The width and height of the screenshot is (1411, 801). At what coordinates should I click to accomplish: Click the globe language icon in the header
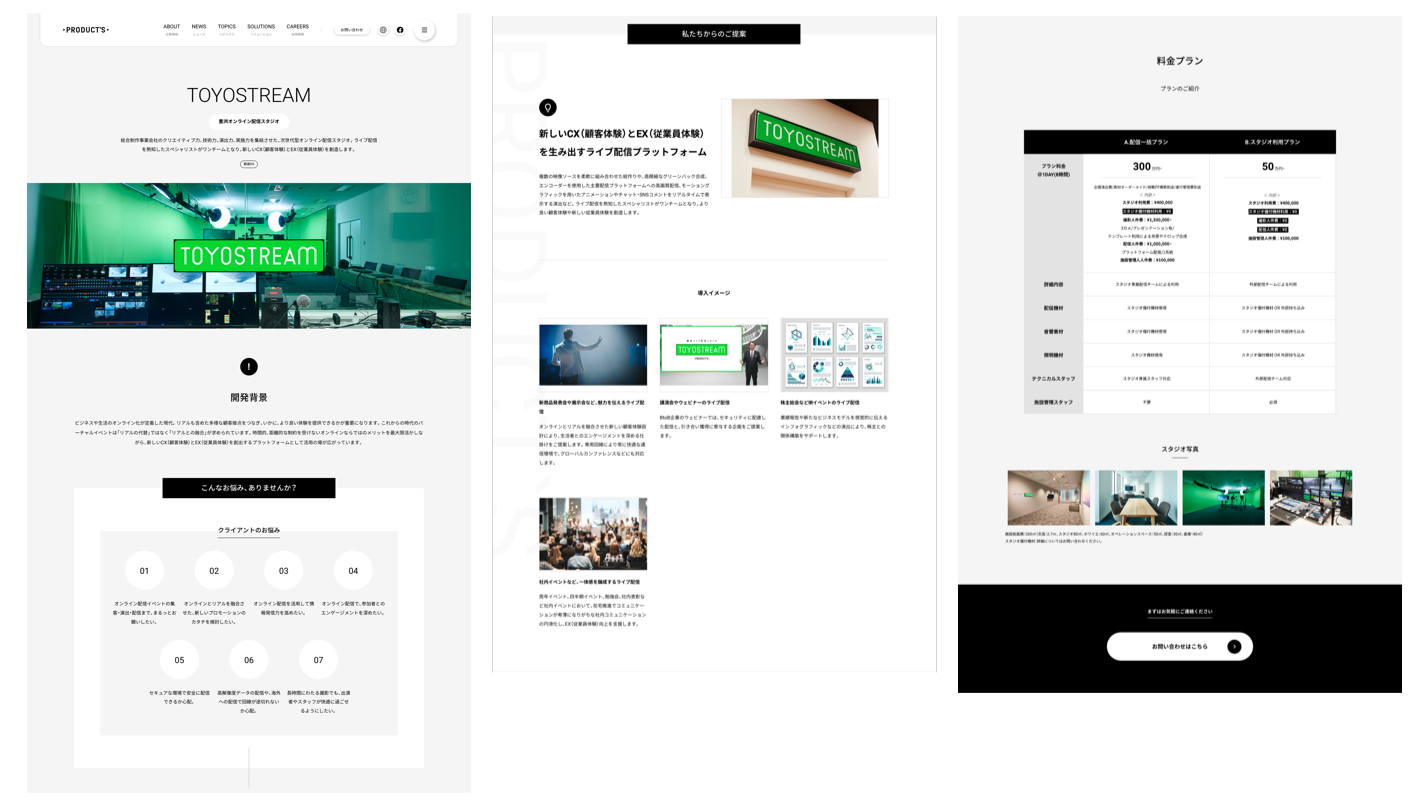[383, 30]
